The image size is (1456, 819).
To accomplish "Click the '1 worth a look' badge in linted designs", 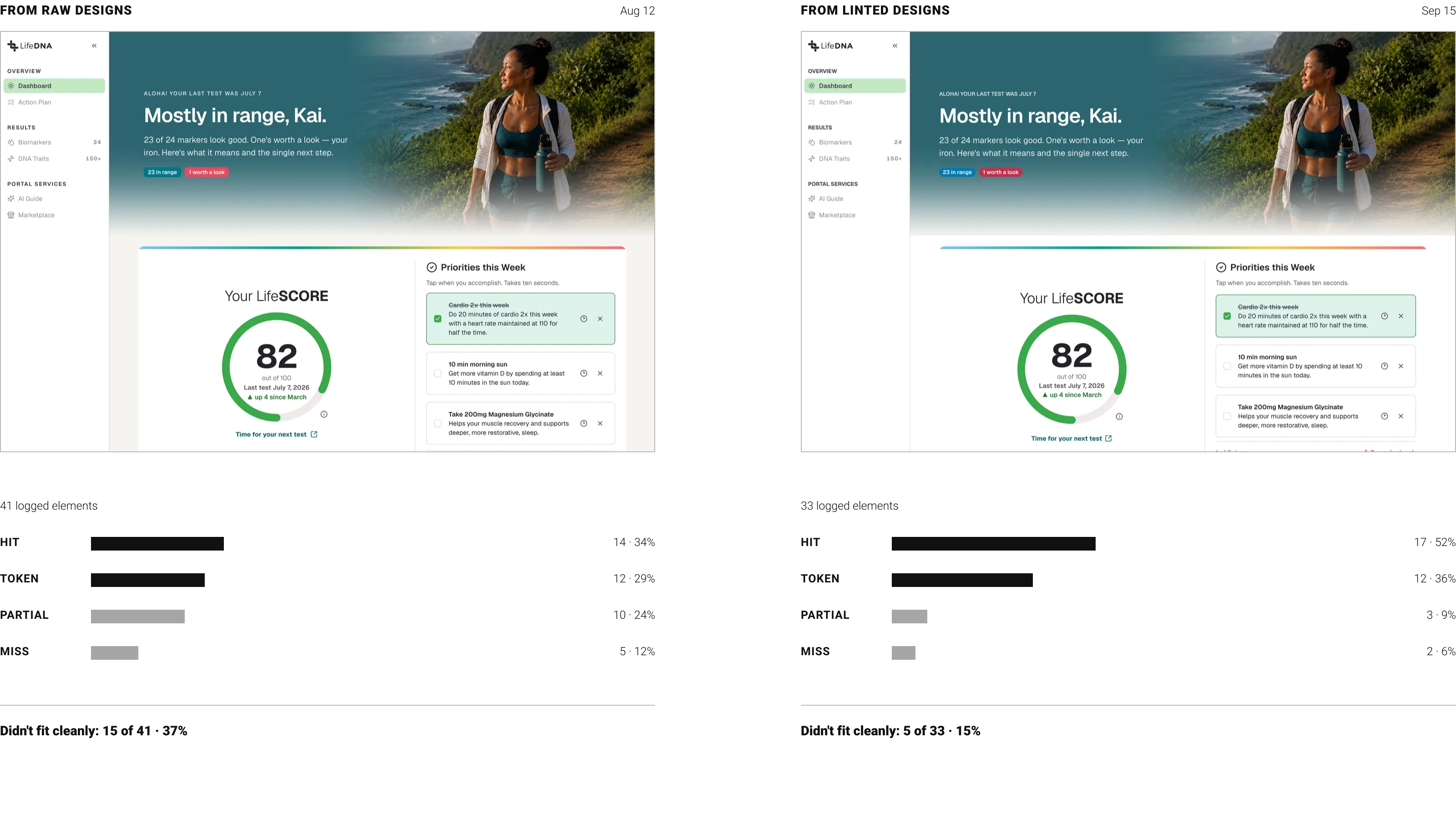I will (1001, 172).
